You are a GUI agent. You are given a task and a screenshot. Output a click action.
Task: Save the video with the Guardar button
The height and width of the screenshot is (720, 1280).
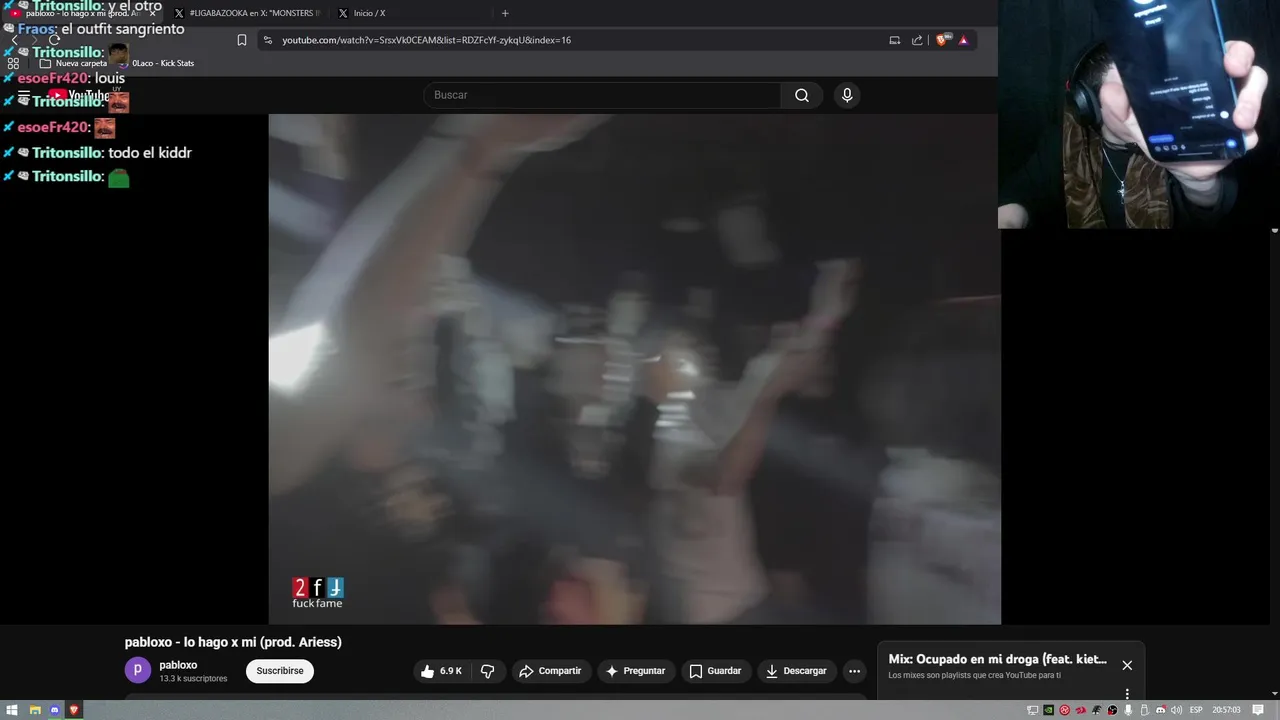point(715,671)
